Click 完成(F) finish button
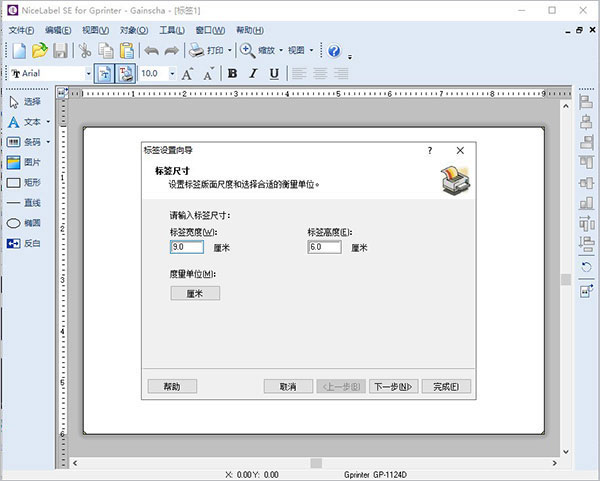Screen dimensions: 600x481 tap(446, 386)
